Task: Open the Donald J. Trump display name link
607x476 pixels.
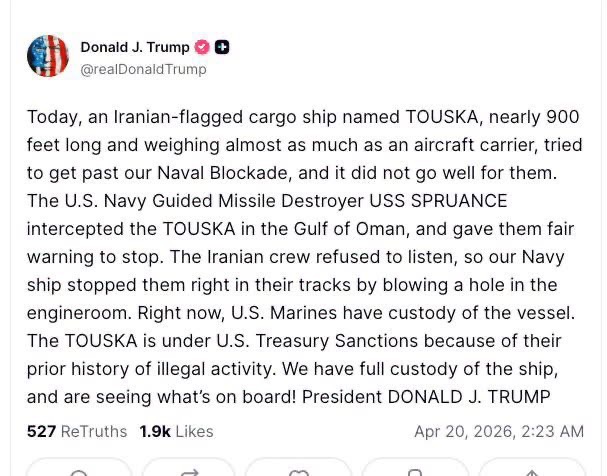Action: [x=134, y=47]
